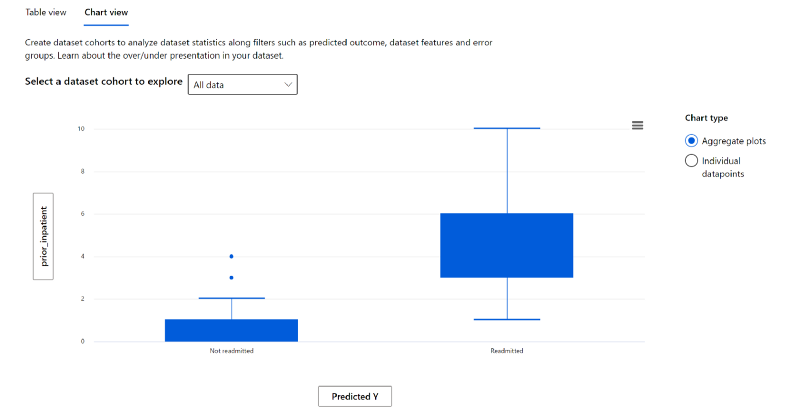
Task: Click the Readmitted x-axis label
Action: tap(507, 351)
